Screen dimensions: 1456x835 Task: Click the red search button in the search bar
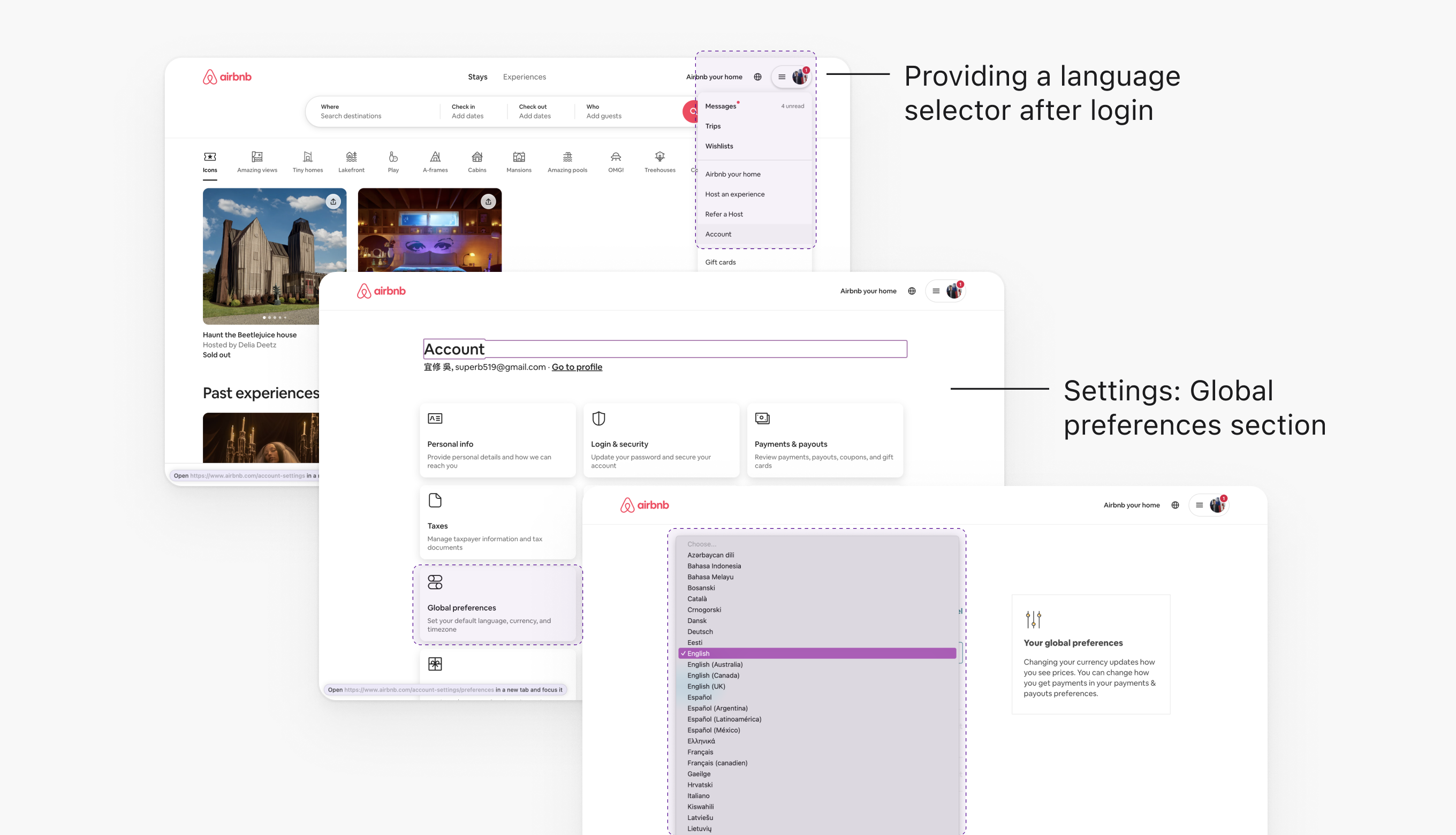click(x=691, y=111)
